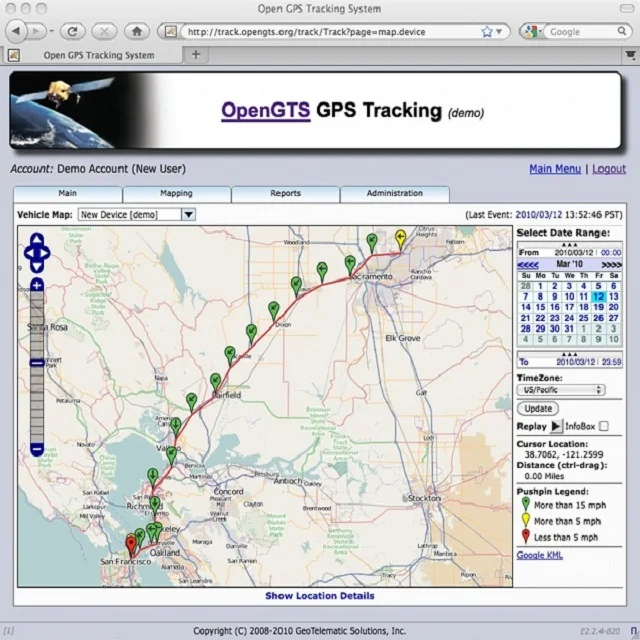This screenshot has height=640, width=640.
Task: Open a new browser tab with plus
Action: pos(196,54)
